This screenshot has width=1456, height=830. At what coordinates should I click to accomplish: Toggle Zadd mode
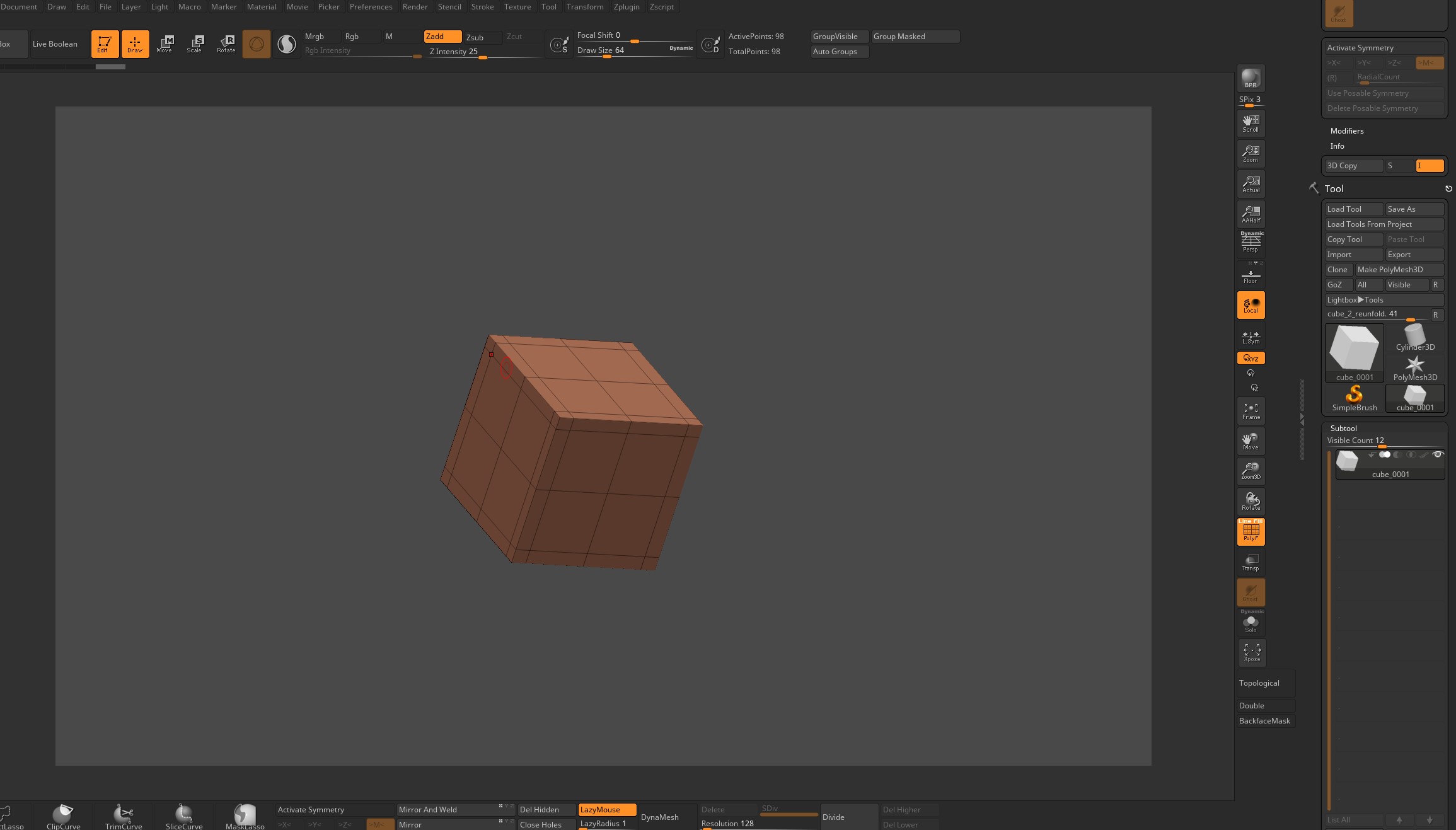(442, 37)
